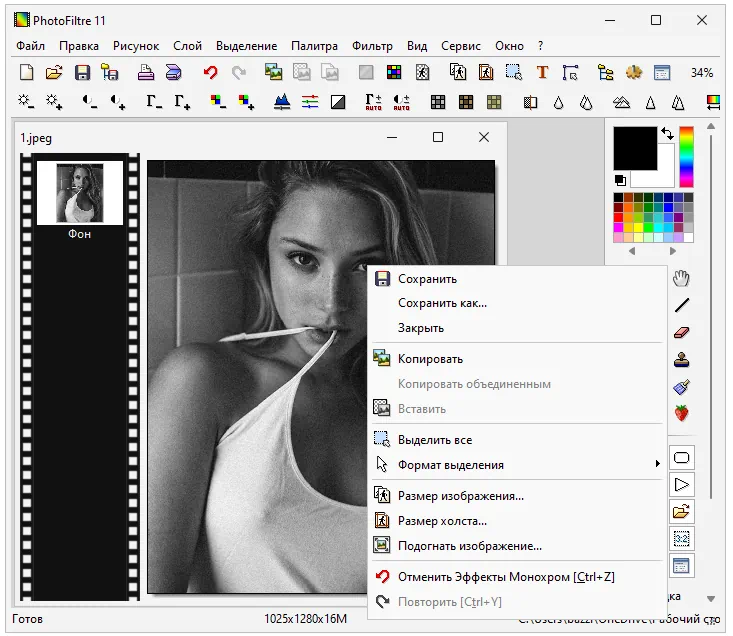
Task: Click the New document icon
Action: click(x=26, y=72)
